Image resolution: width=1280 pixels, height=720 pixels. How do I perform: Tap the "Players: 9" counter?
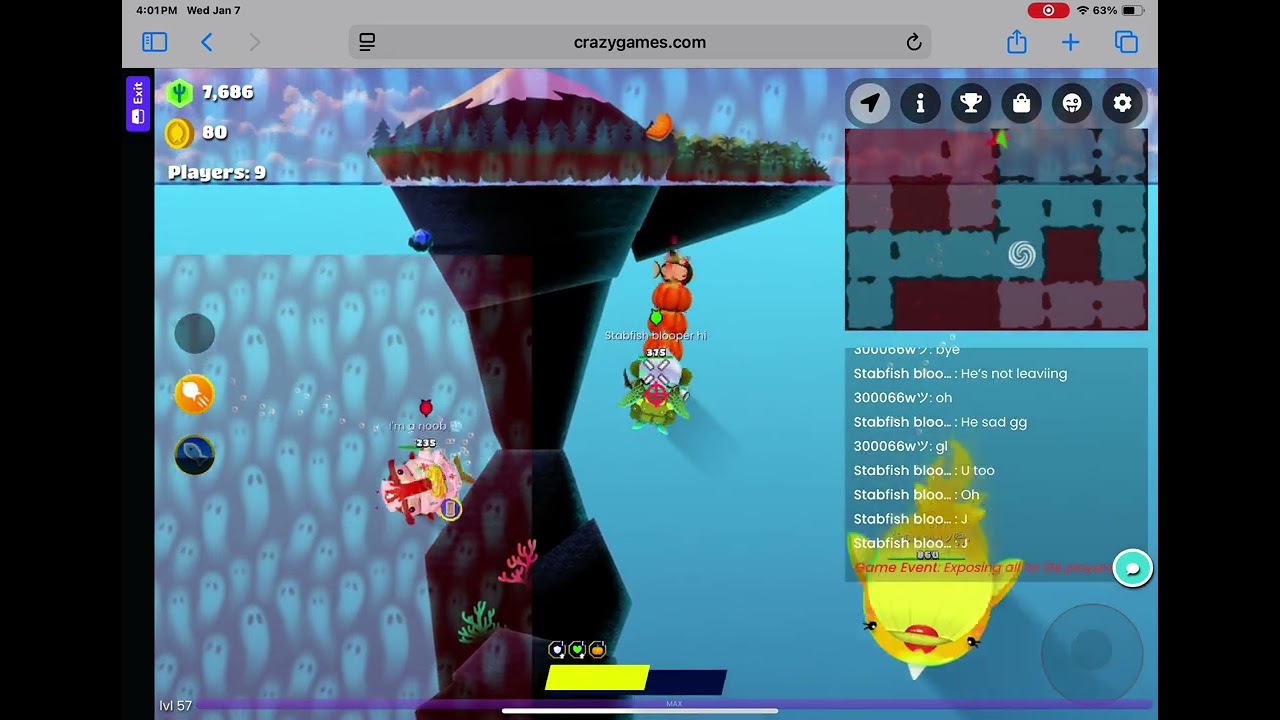(217, 172)
